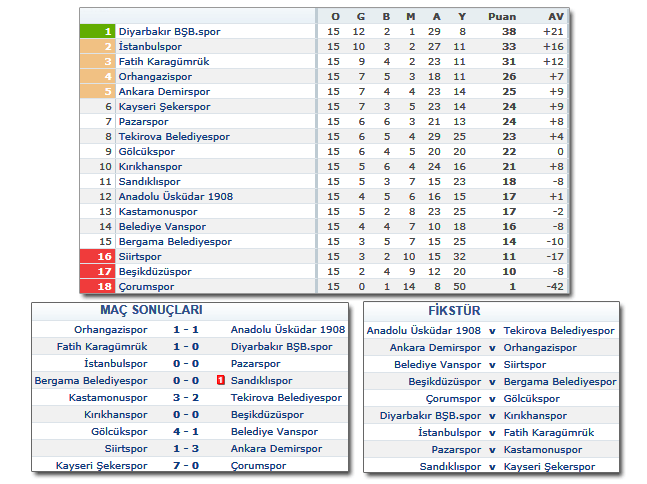Click Tekirova Belediyespor in the first fixture row
This screenshot has height=484, width=647.
(559, 330)
